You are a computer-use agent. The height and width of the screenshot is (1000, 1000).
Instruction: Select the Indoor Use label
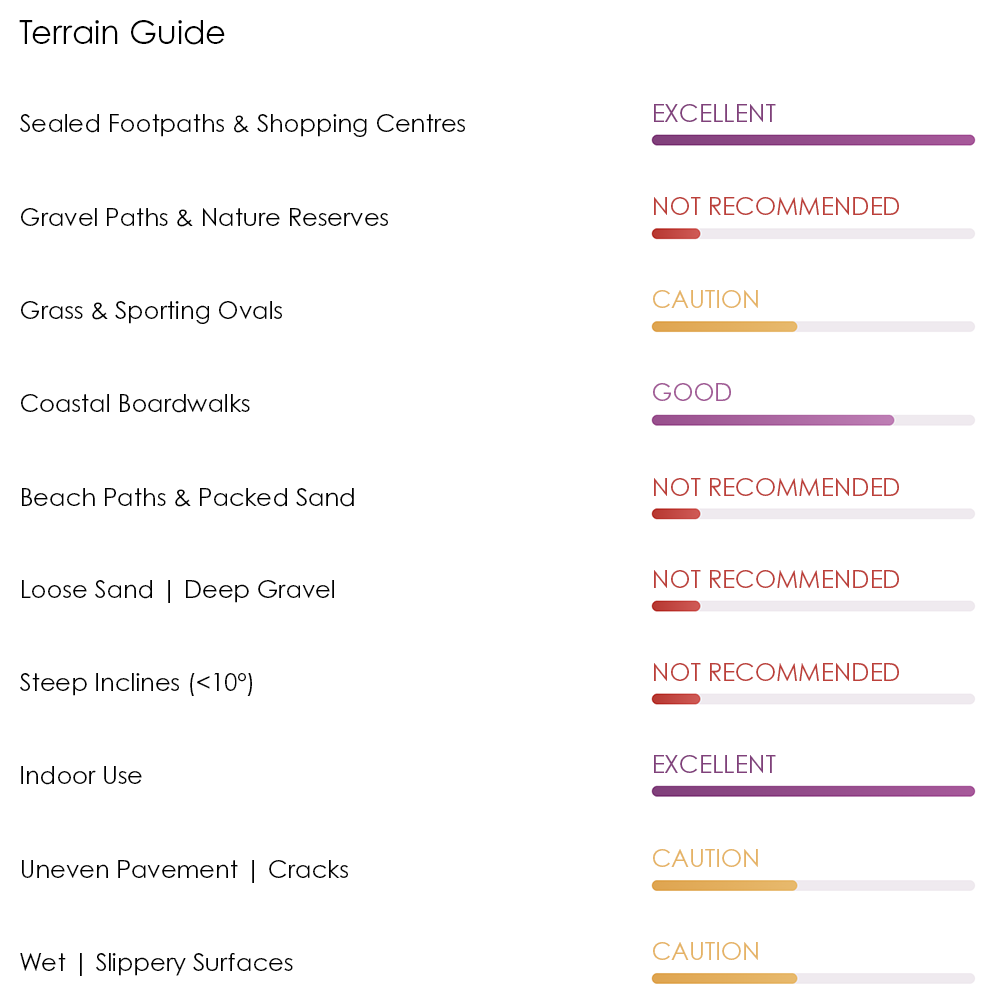coord(81,776)
